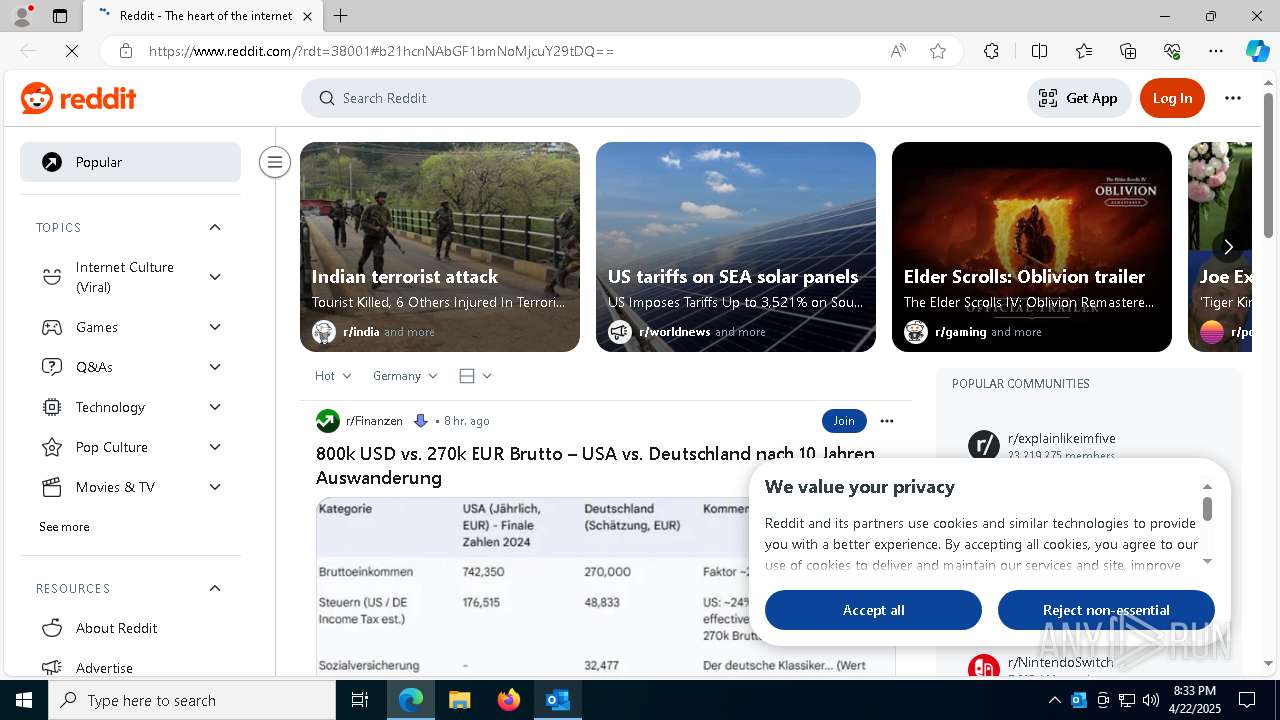Click the Advertise megaphone icon
Screen dimensions: 1280x720
click(52, 667)
